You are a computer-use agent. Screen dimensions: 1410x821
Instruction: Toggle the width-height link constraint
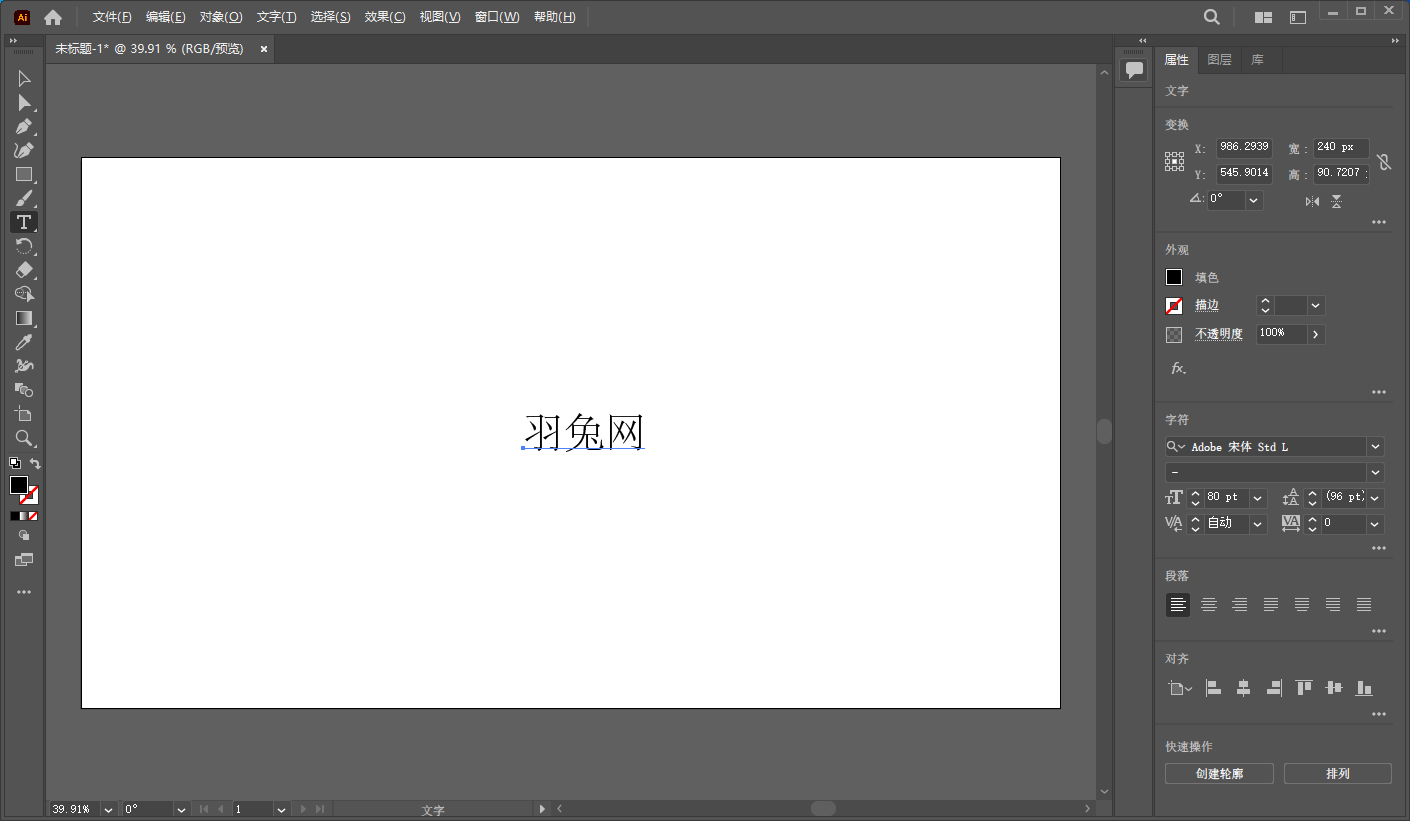1384,161
